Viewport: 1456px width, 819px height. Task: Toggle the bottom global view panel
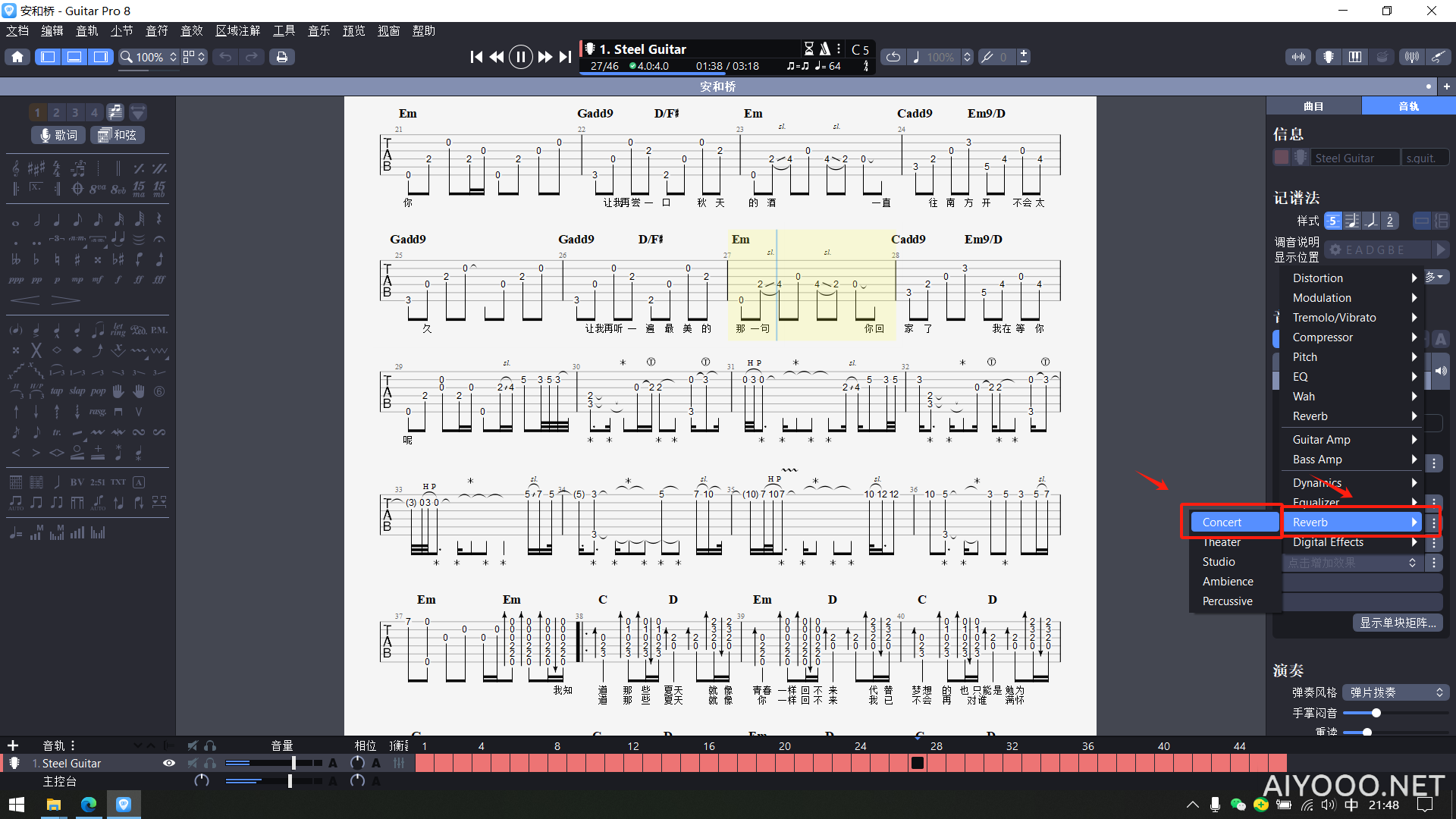(74, 57)
